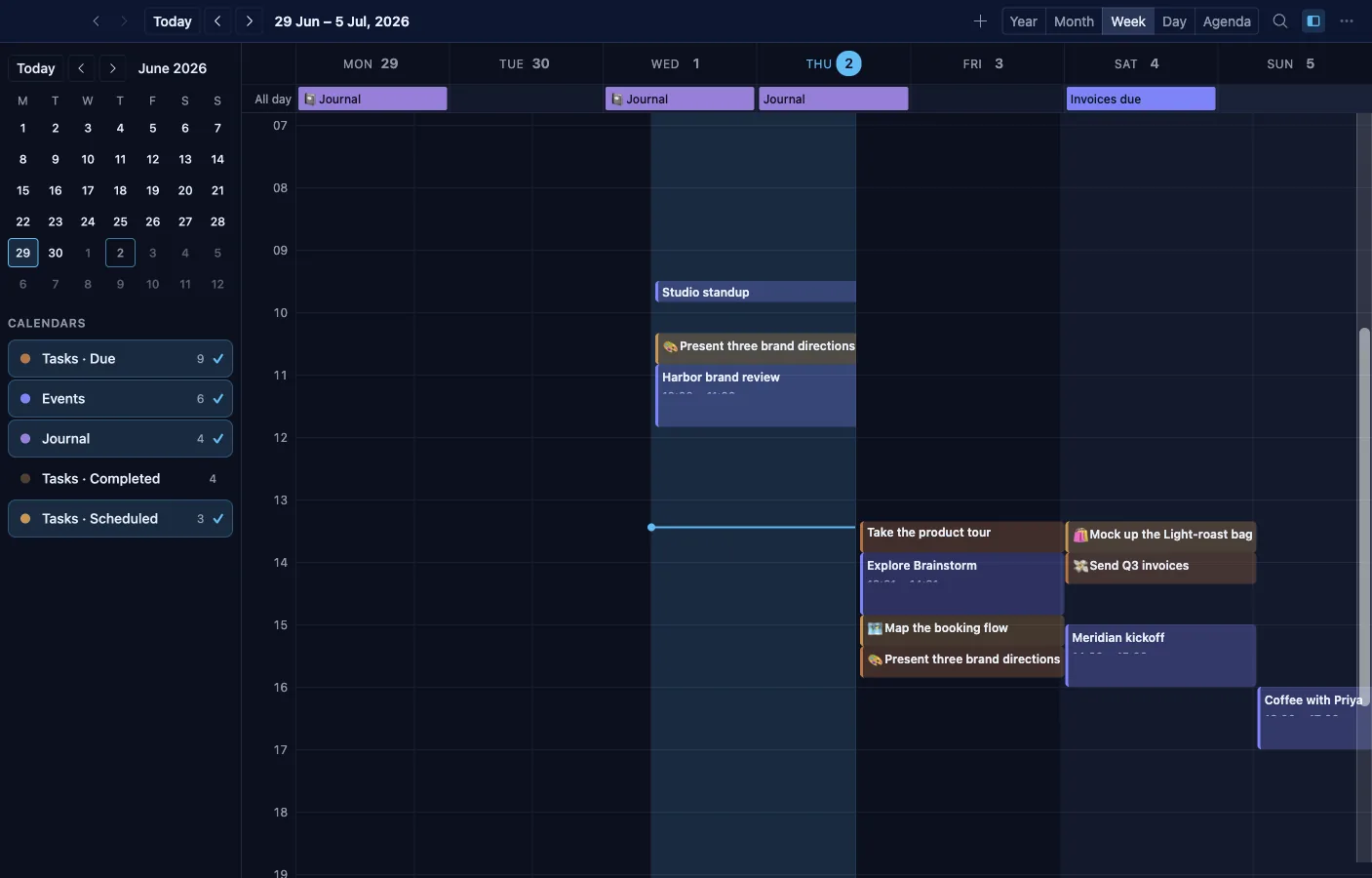Click the plus icon to add event

pyautogui.click(x=980, y=21)
